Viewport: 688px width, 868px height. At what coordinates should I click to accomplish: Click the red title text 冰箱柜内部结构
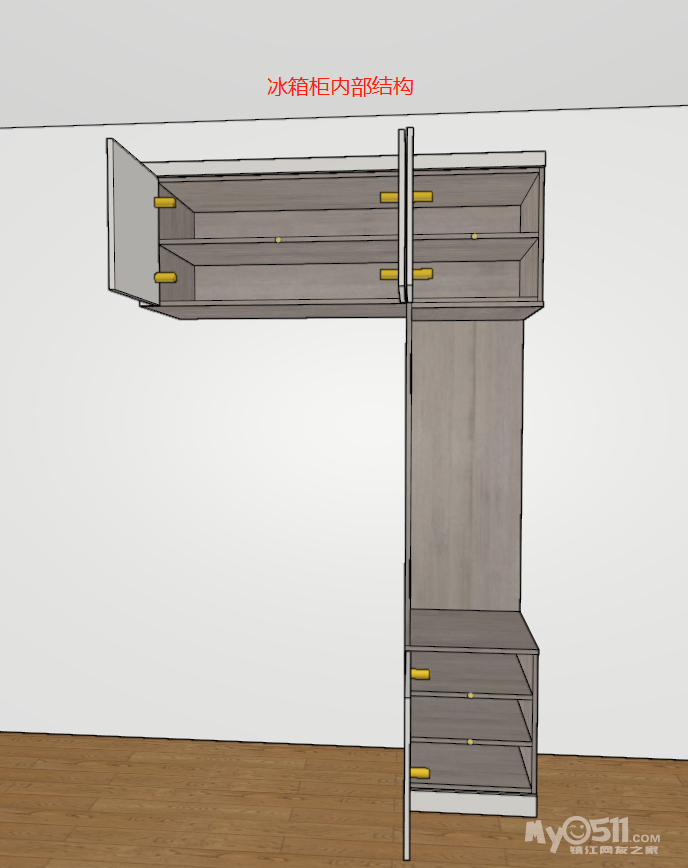(x=340, y=87)
